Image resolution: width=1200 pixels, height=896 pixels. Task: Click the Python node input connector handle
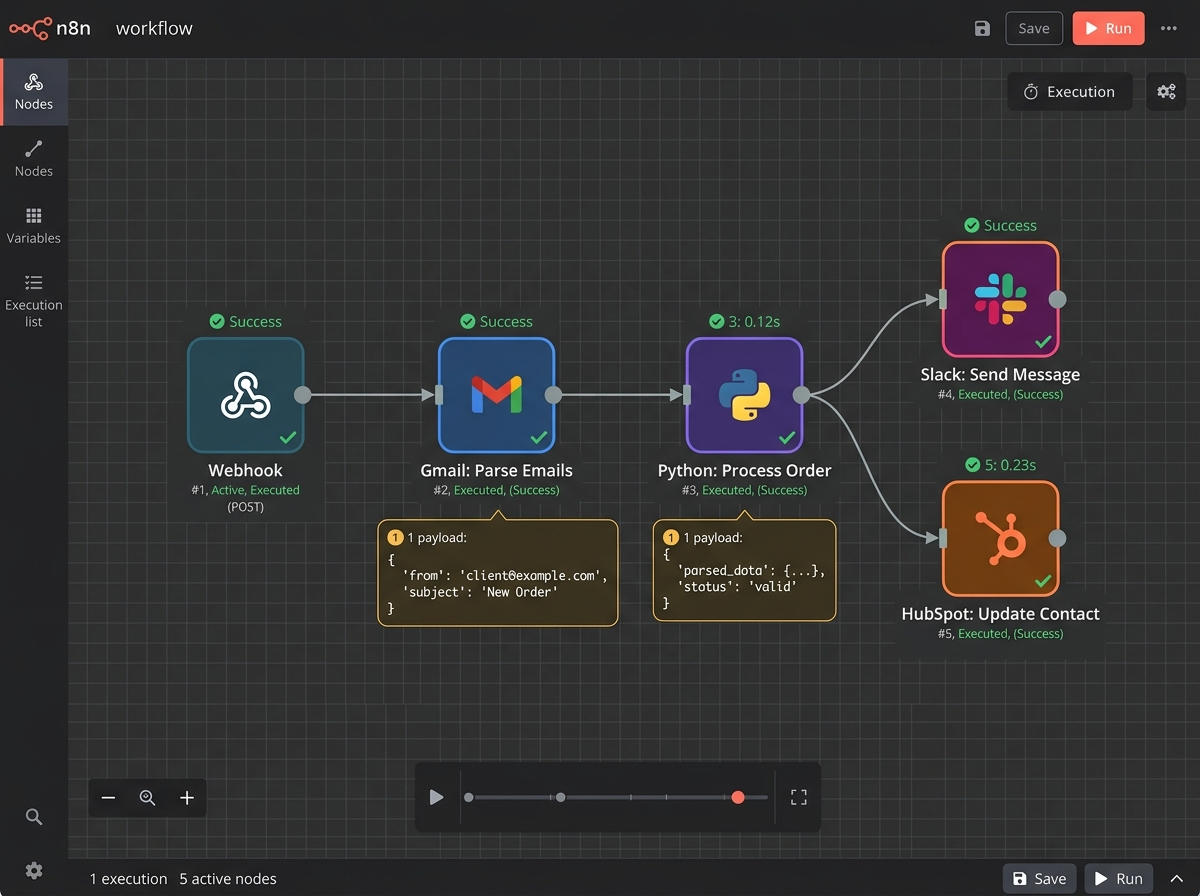[x=687, y=395]
